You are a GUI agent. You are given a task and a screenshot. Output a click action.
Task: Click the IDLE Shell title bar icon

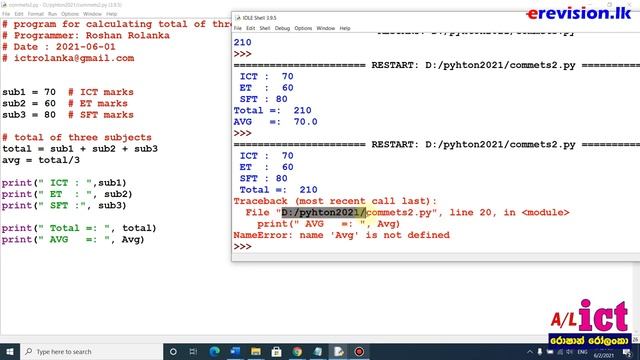[x=238, y=18]
